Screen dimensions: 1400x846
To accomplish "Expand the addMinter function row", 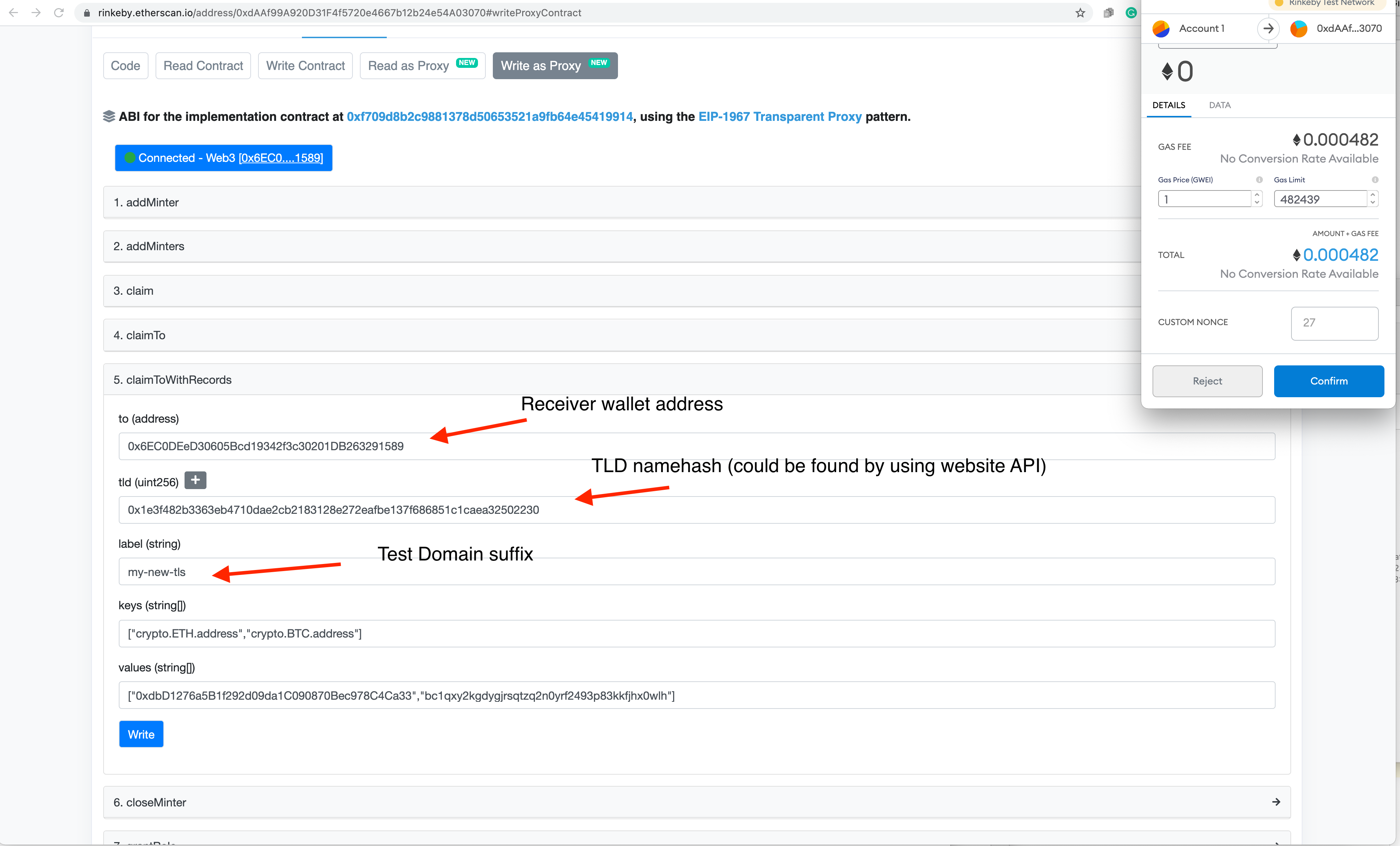I will [622, 202].
